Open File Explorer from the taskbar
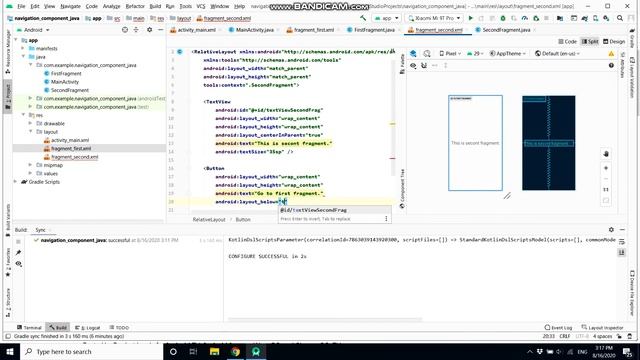 click(214, 351)
